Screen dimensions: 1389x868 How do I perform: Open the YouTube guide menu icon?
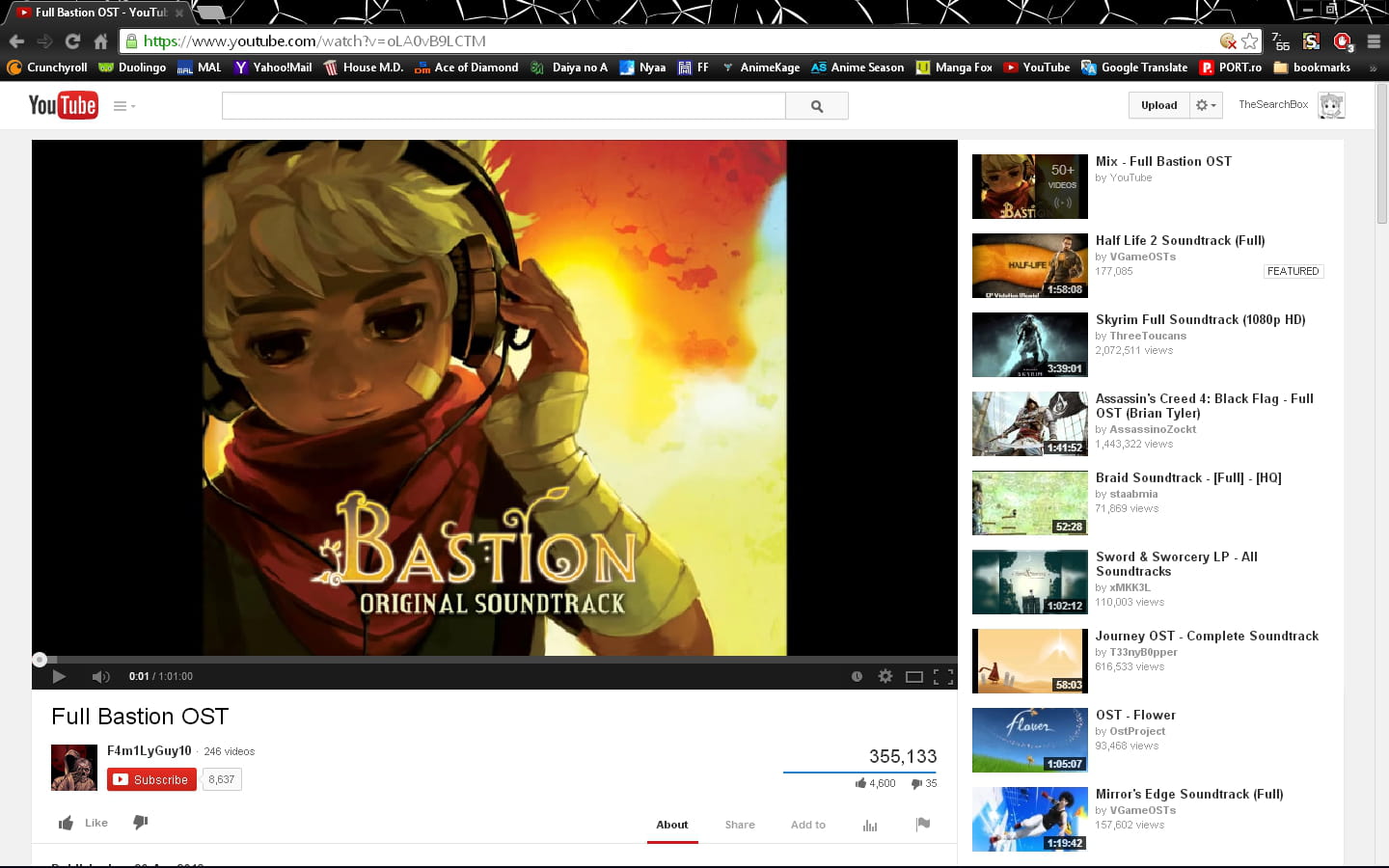123,106
